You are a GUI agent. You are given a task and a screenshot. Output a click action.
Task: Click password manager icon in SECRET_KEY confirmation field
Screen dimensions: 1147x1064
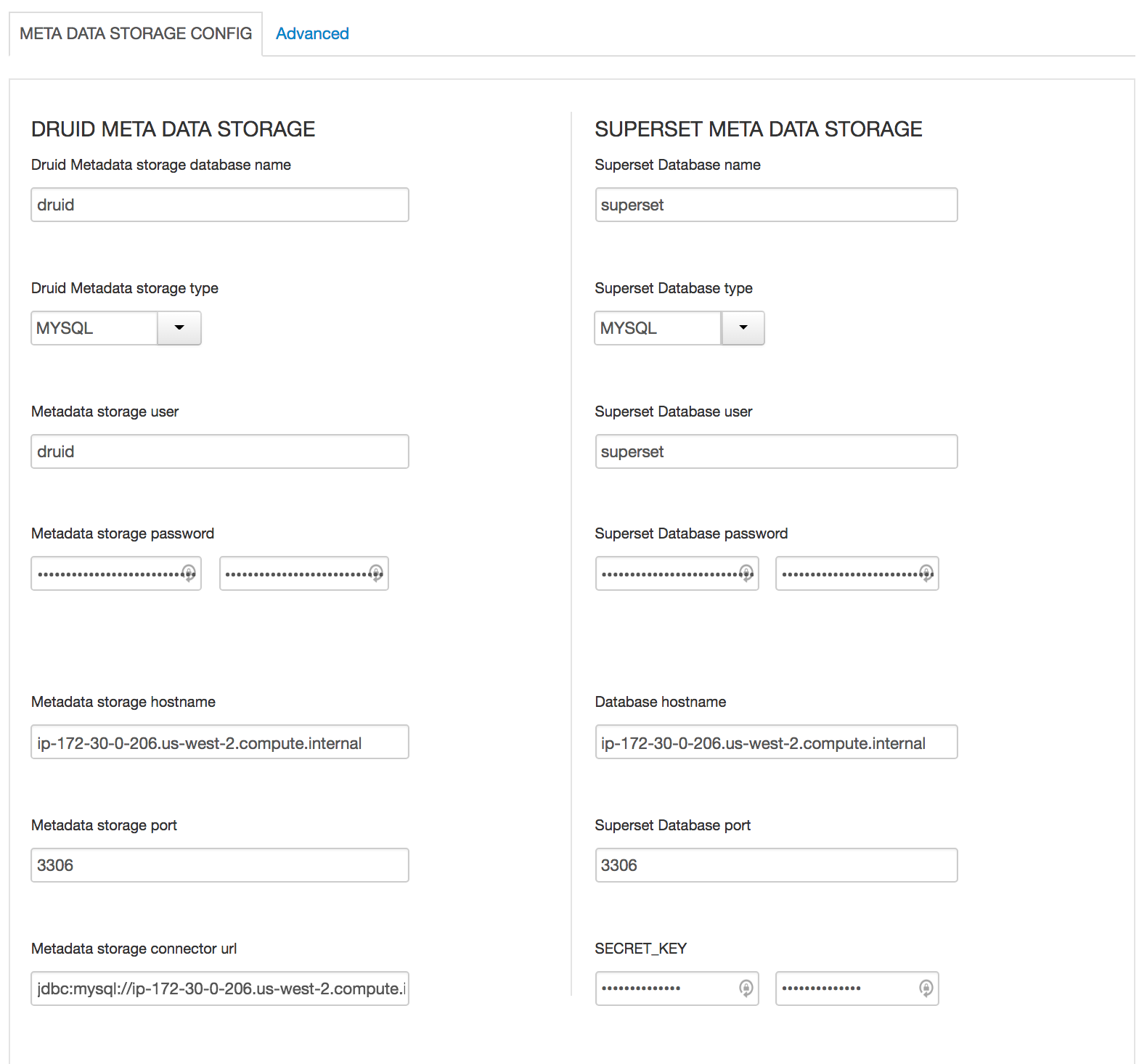click(926, 988)
